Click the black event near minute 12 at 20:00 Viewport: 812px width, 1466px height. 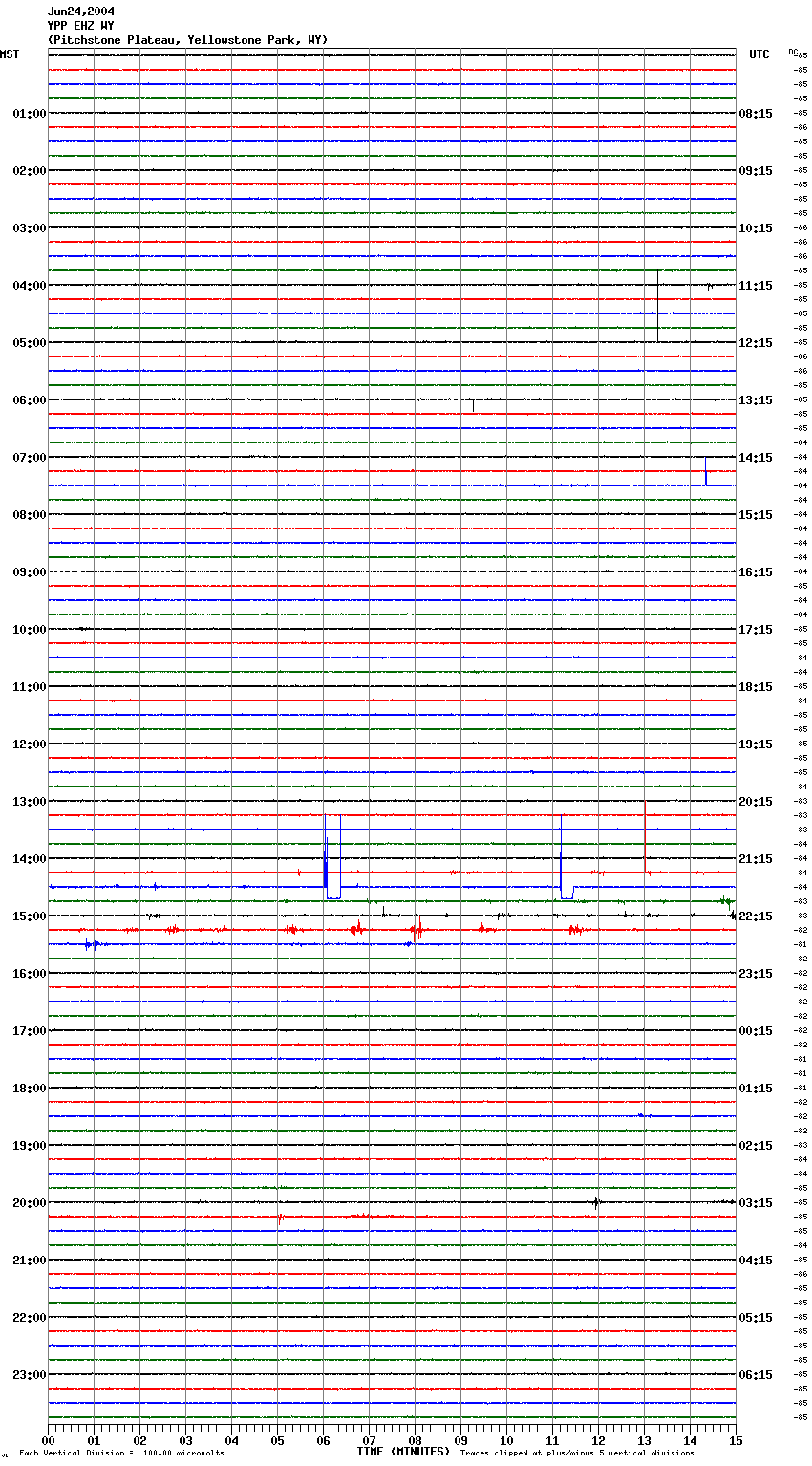click(596, 1203)
